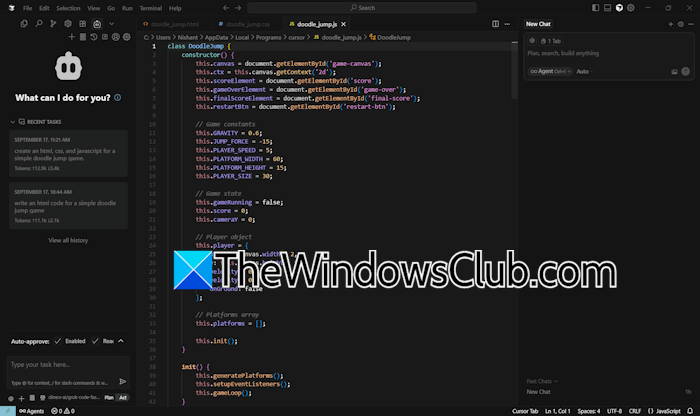Expand the Past Chats section
The image size is (700, 416).
(x=542, y=381)
